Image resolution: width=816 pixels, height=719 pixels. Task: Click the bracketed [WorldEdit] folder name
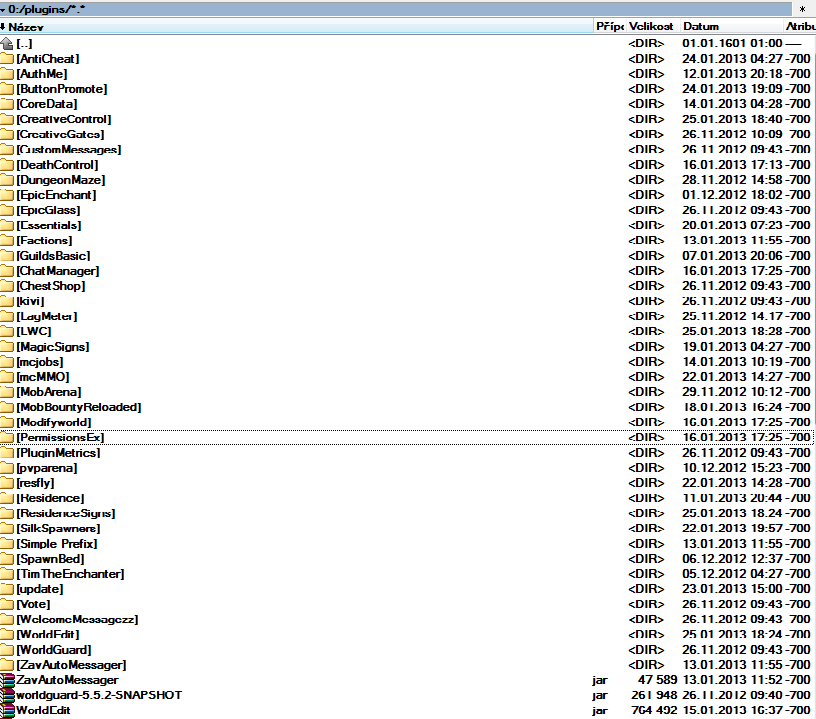tap(48, 635)
